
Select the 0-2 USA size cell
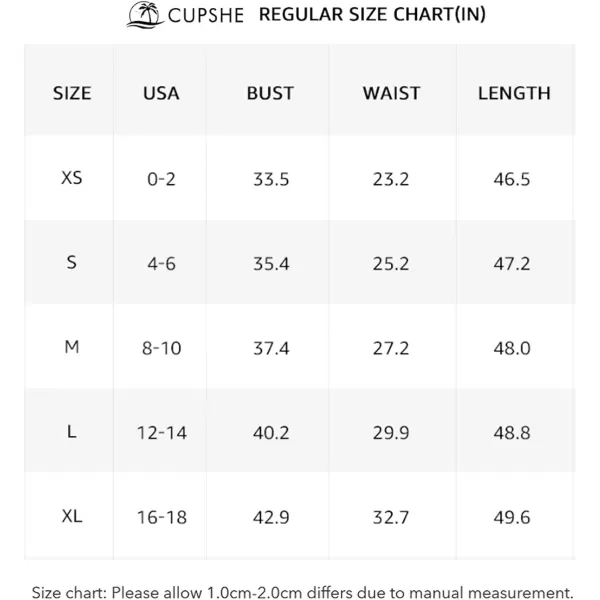(161, 179)
